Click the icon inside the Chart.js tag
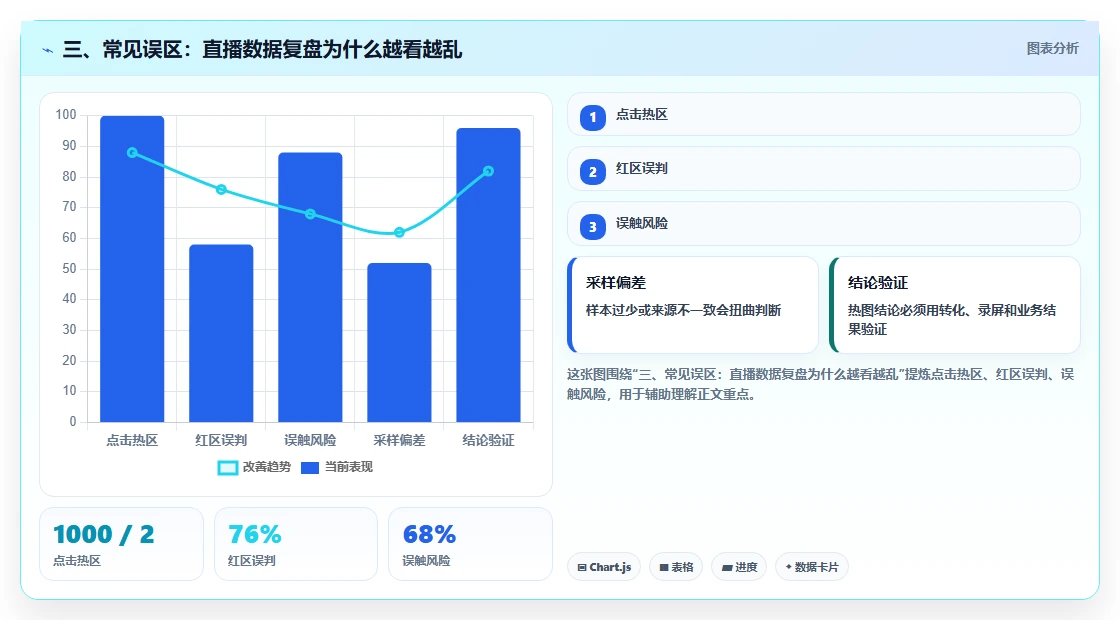Viewport: 1120px width, 620px height. (x=582, y=568)
